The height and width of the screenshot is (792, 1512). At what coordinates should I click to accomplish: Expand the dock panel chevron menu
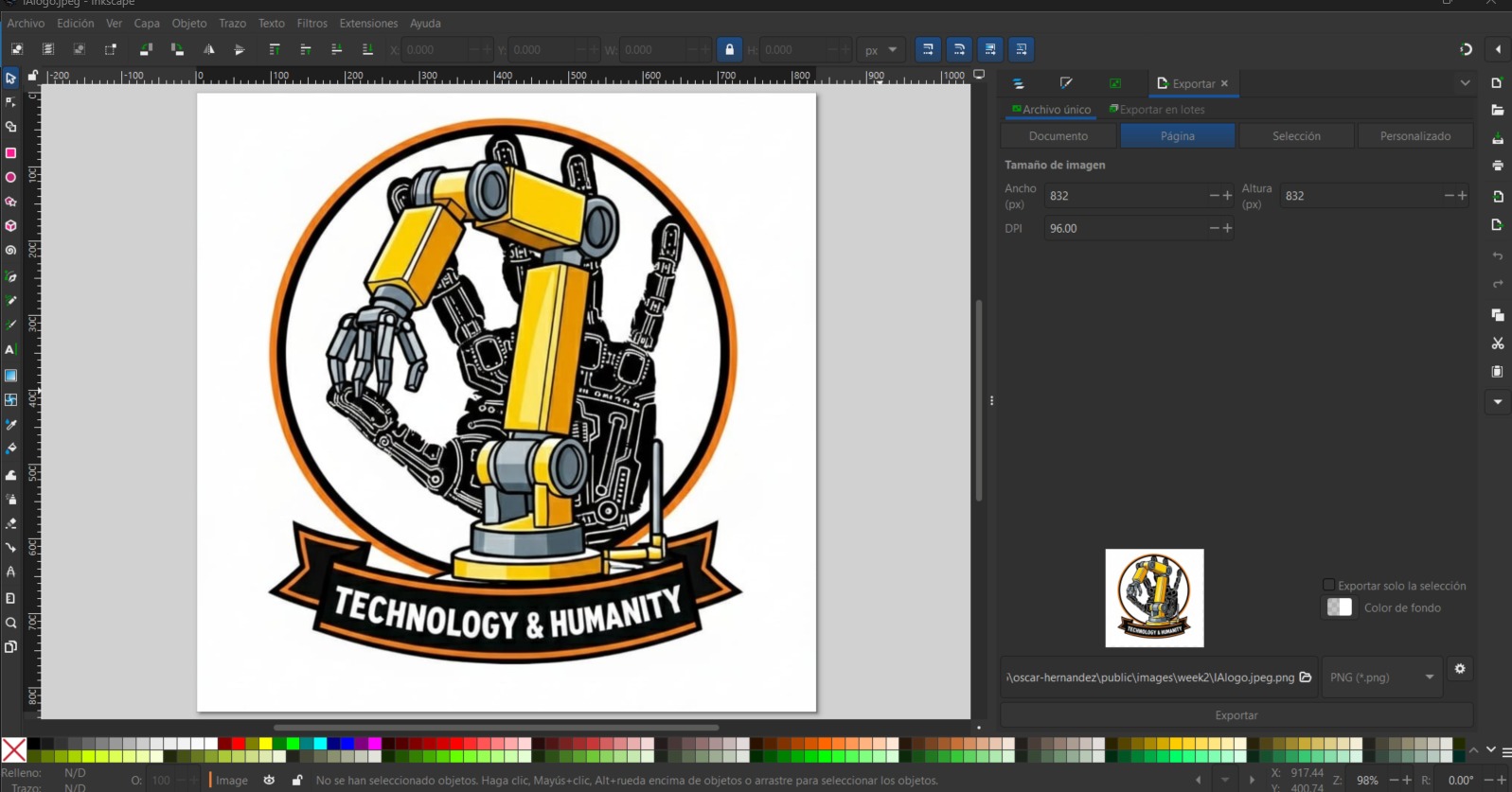tap(1465, 83)
